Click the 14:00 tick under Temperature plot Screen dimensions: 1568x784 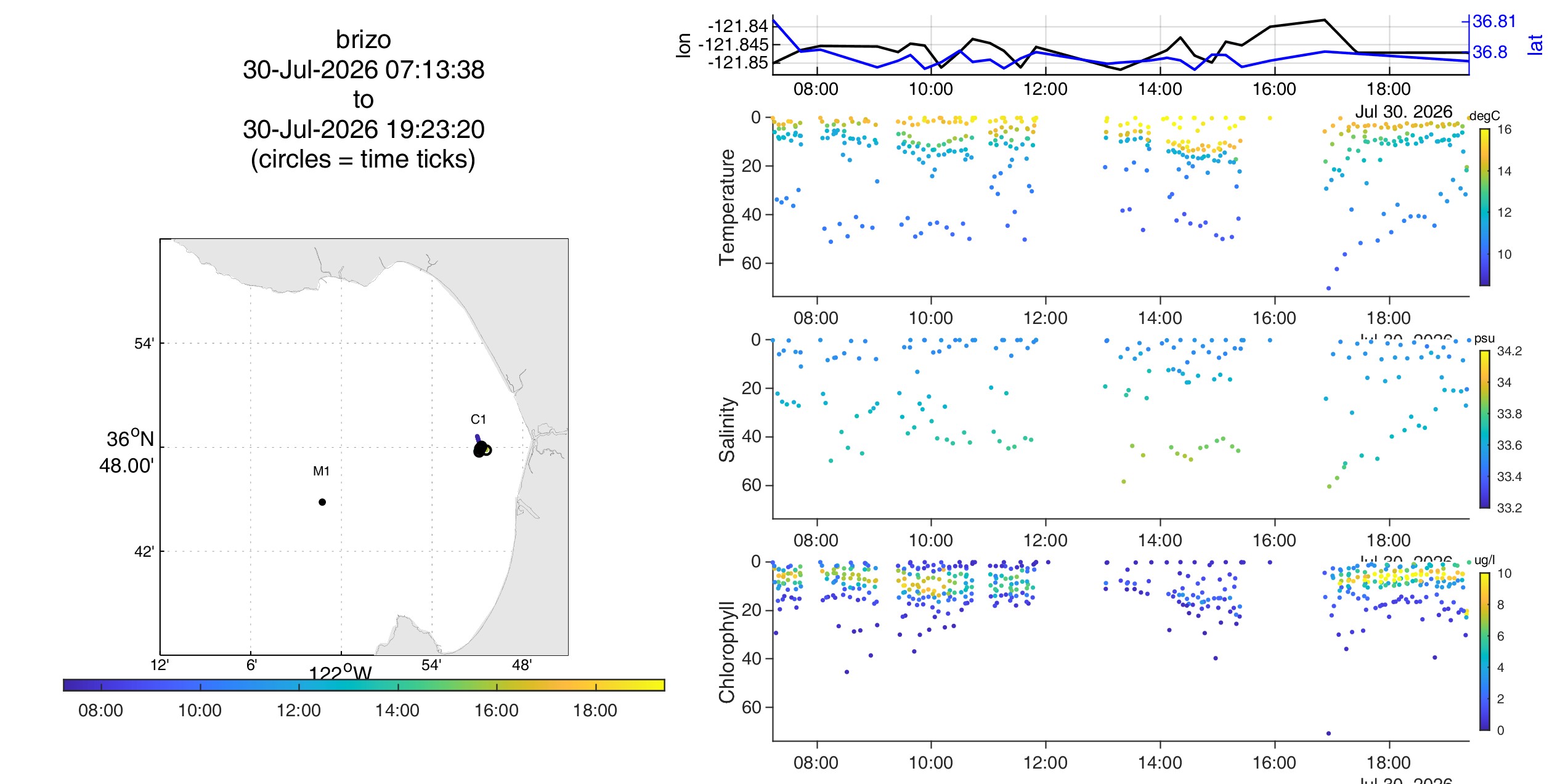(1160, 318)
